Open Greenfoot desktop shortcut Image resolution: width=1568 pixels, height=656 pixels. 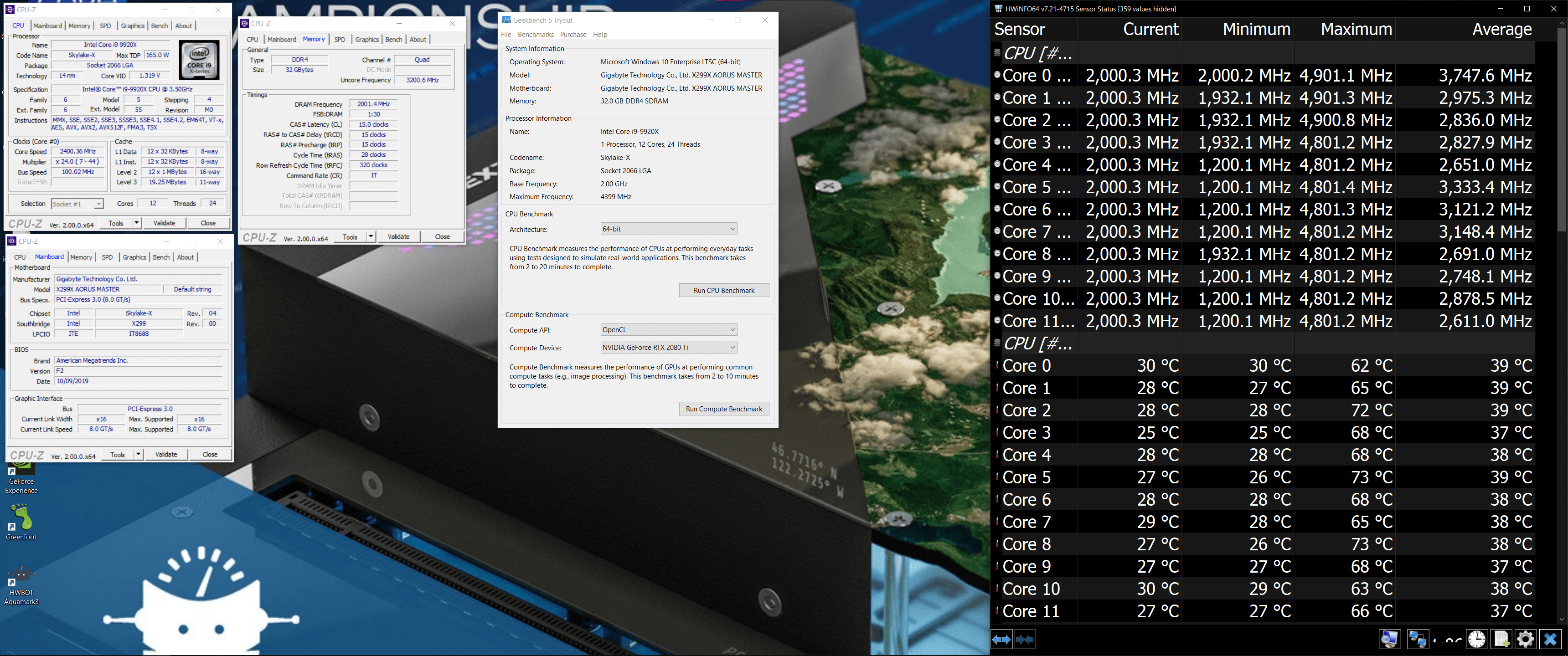21,522
